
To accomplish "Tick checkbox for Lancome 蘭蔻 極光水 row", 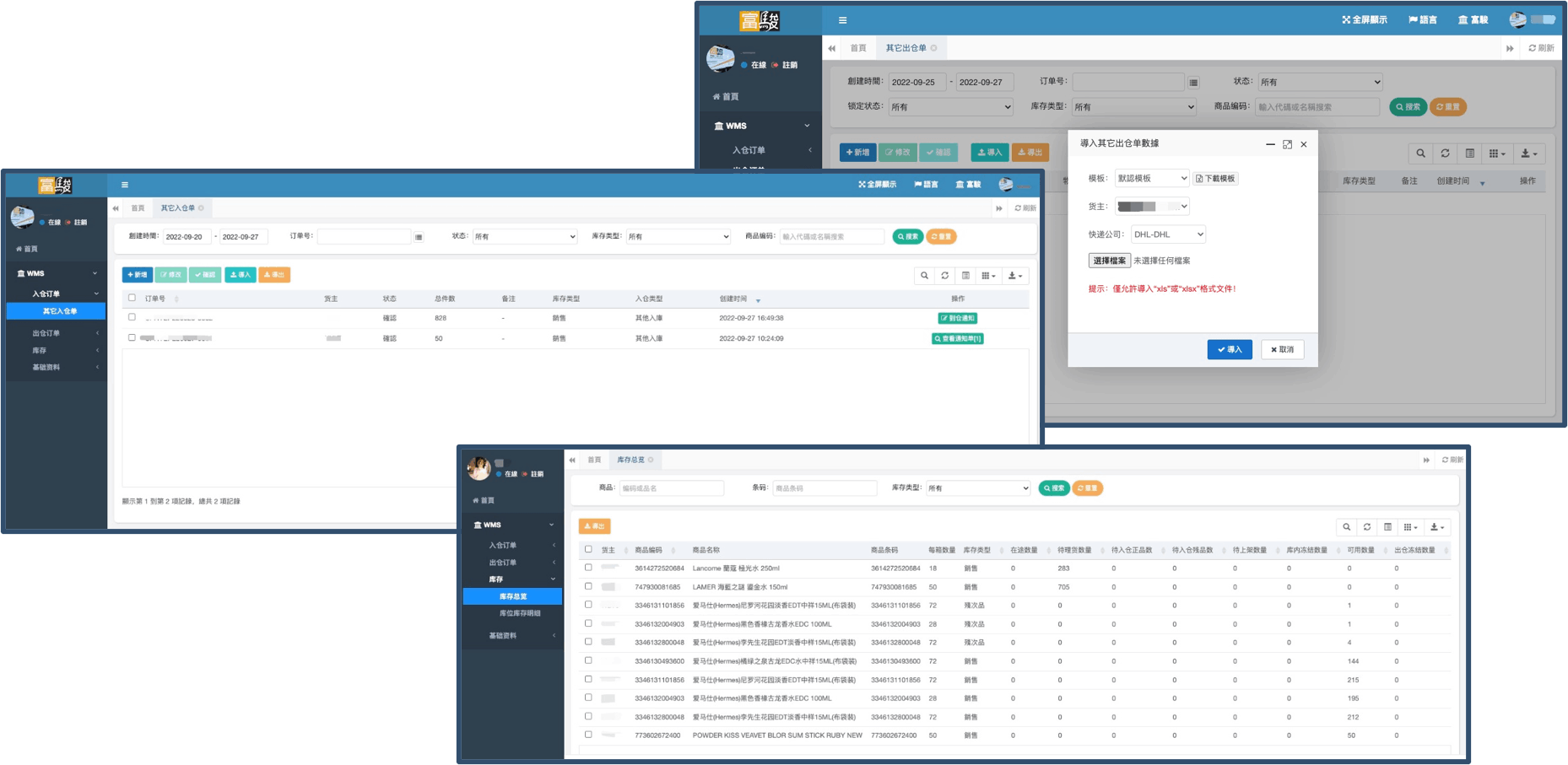I will coord(588,568).
